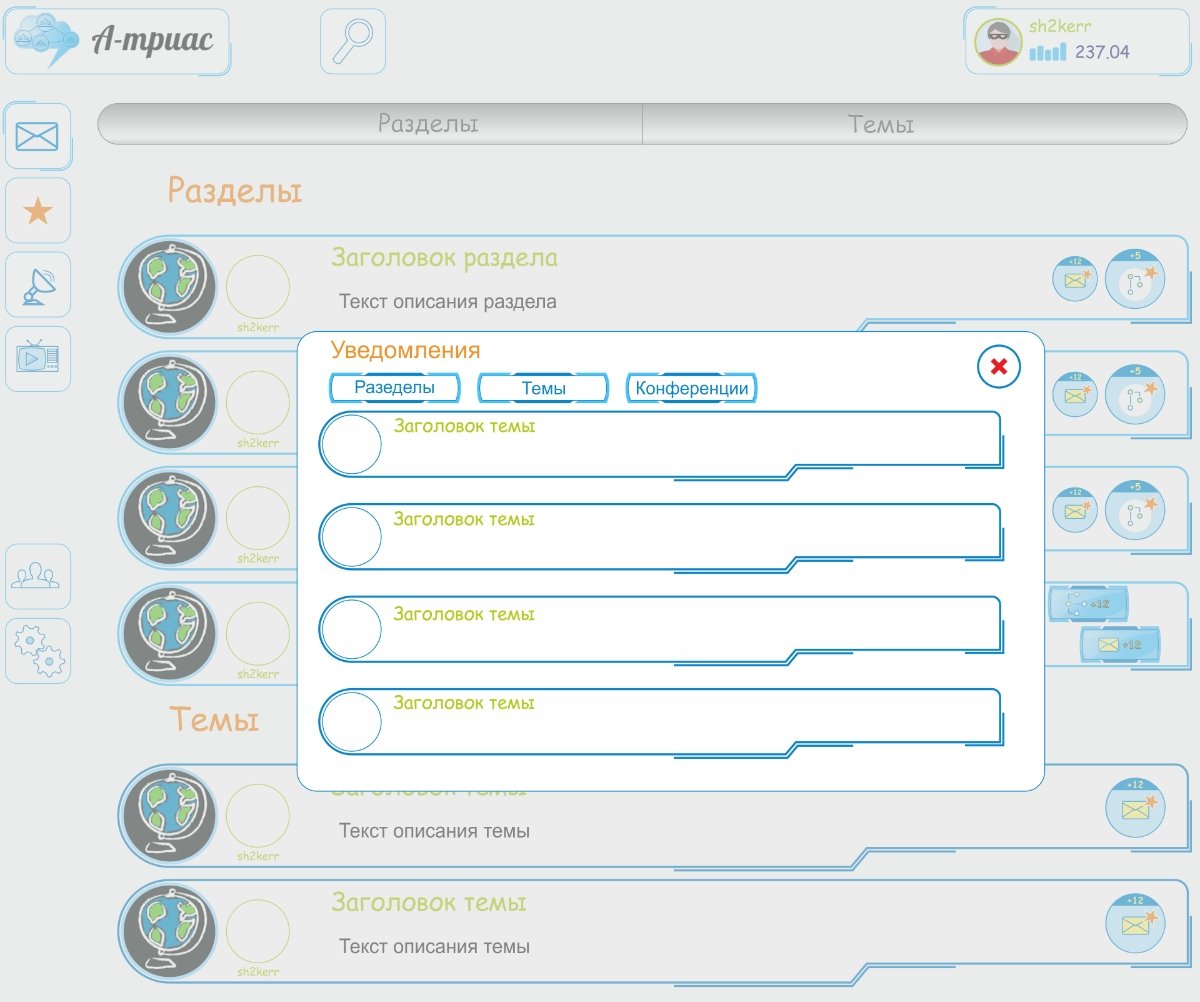Switch to Разеделы tab in notifications
Screen dimensions: 1200x1002
click(395, 388)
